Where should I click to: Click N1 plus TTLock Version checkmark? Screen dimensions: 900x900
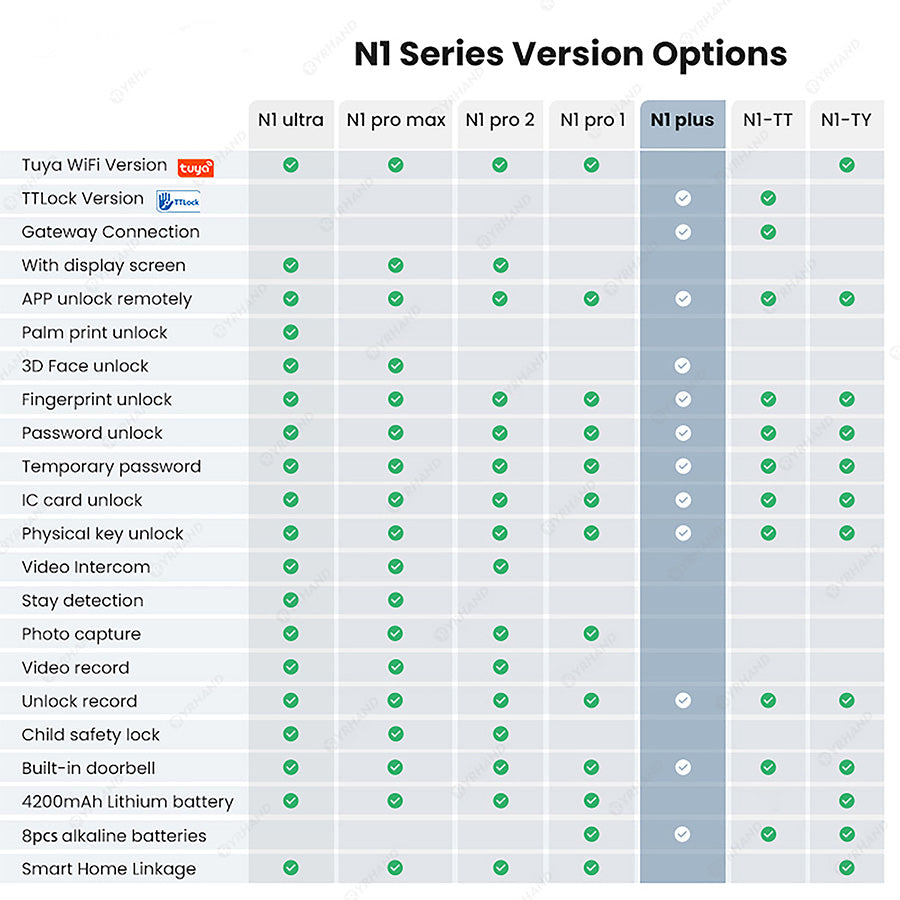[683, 199]
